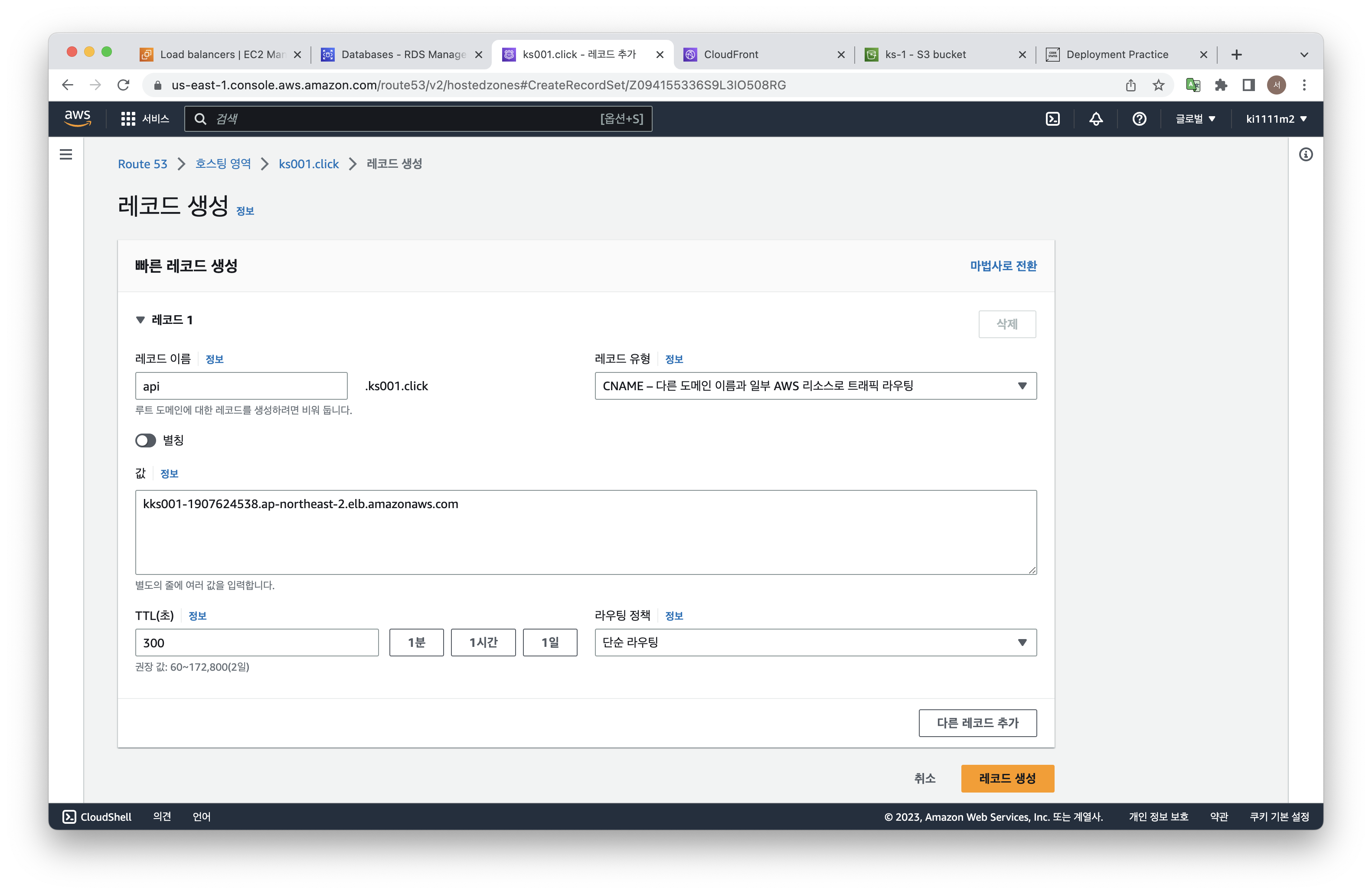Enable the 별칭 (alias) toggle
This screenshot has width=1372, height=894.
pos(146,440)
